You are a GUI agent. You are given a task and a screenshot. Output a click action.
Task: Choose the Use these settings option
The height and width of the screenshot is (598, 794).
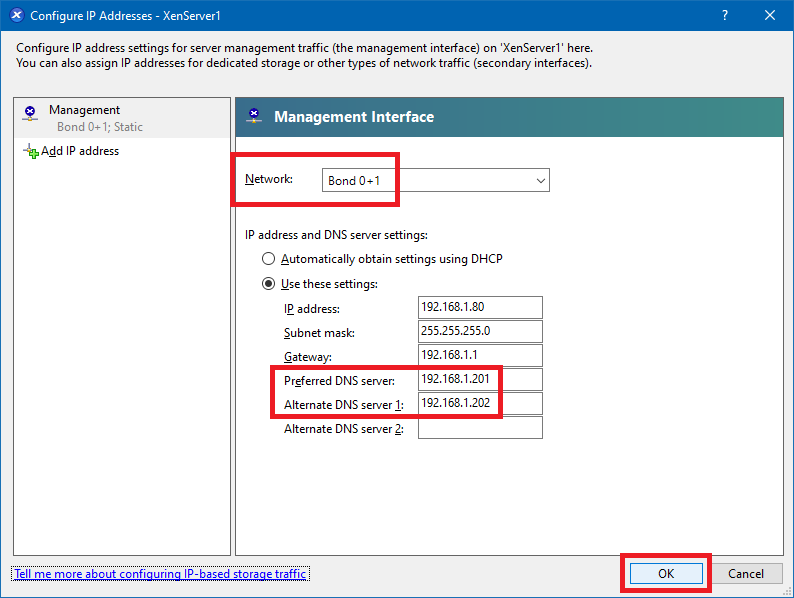[268, 284]
